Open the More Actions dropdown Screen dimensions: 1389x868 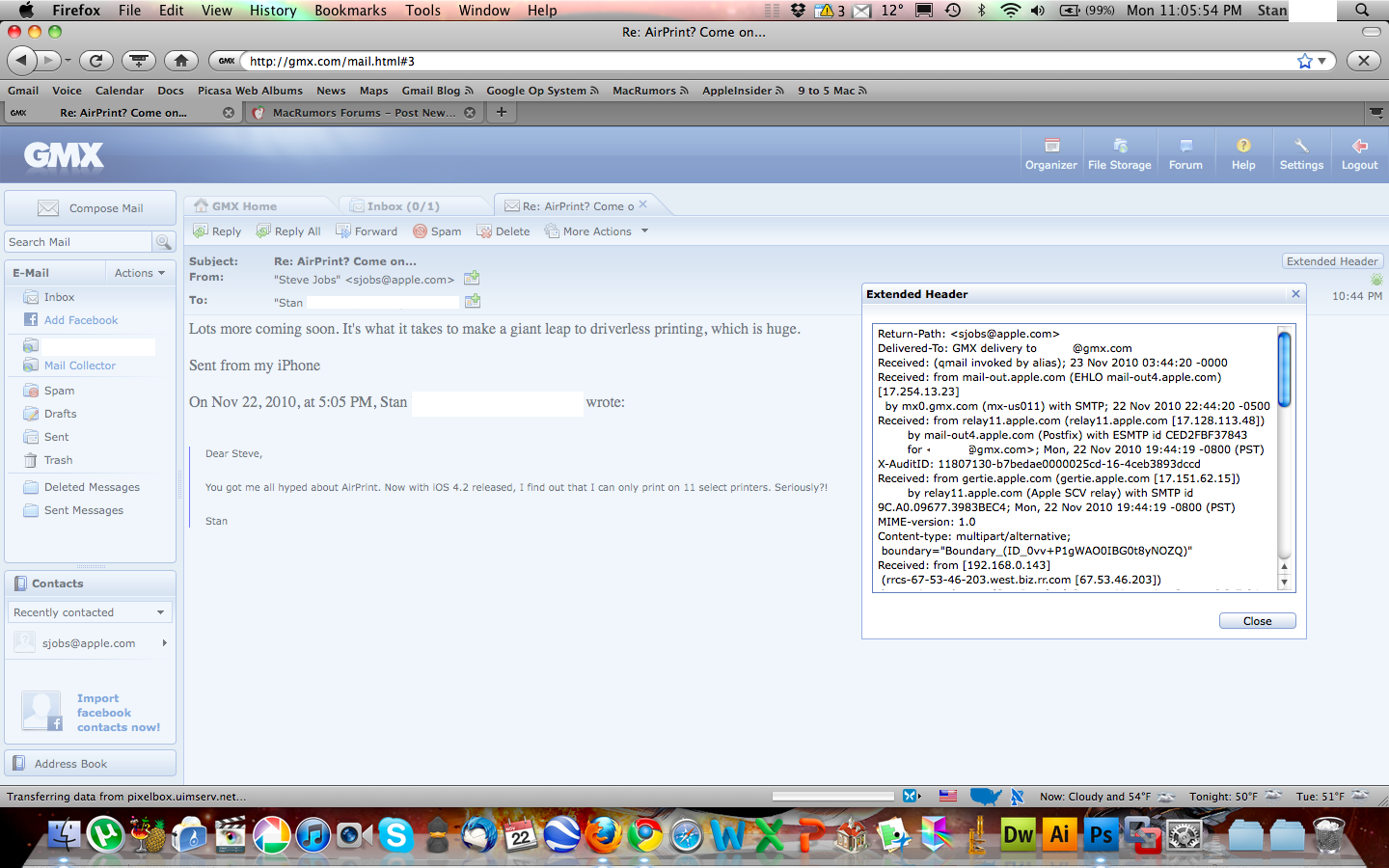597,231
